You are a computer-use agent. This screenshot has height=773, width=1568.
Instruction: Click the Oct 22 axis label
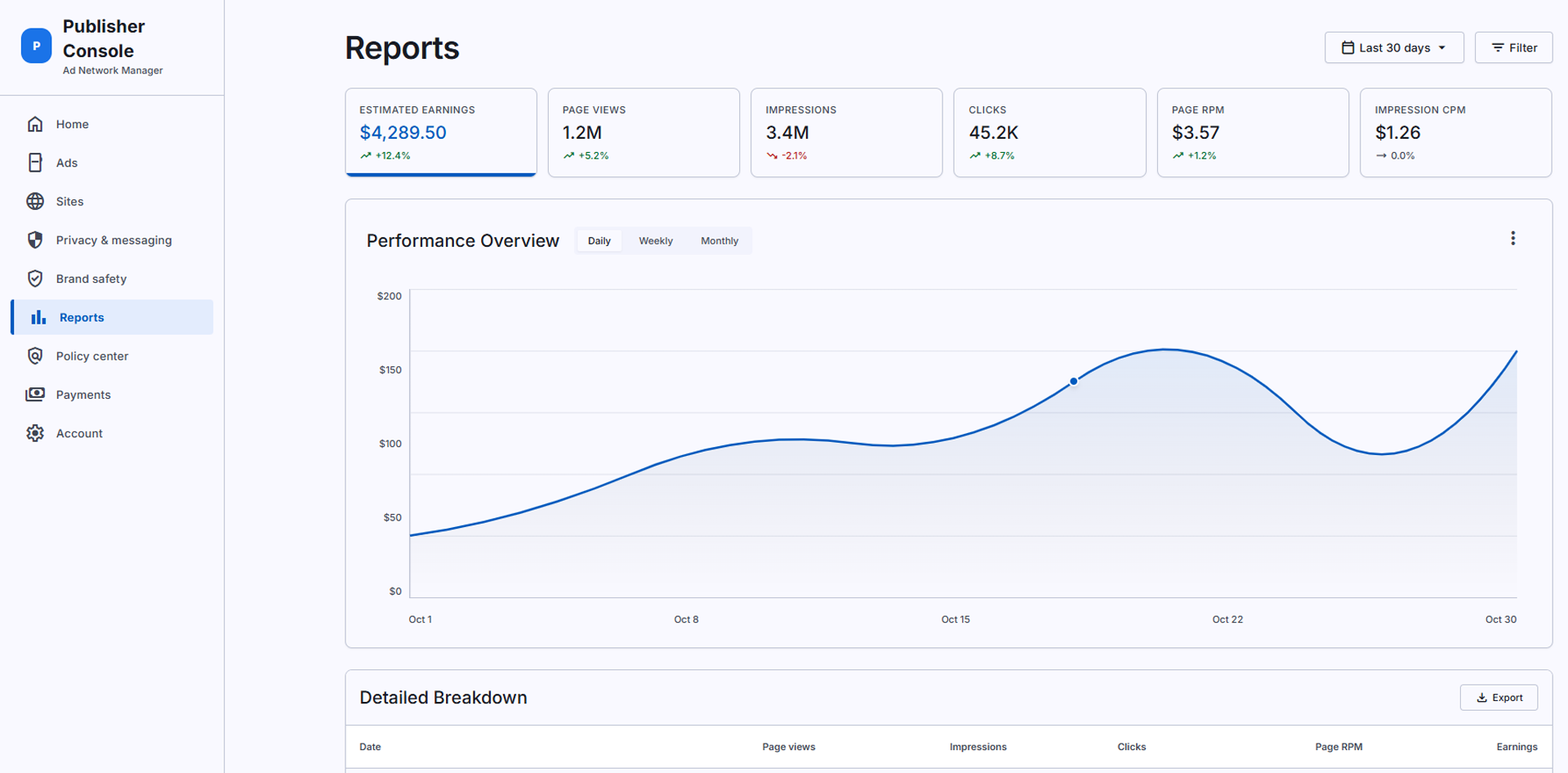coord(1227,619)
